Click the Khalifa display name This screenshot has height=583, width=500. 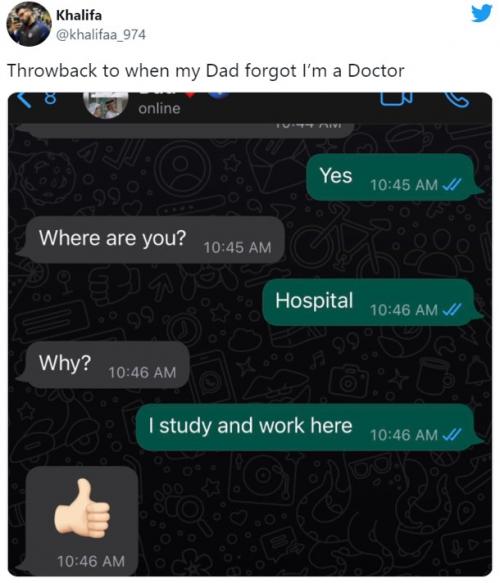pyautogui.click(x=79, y=15)
